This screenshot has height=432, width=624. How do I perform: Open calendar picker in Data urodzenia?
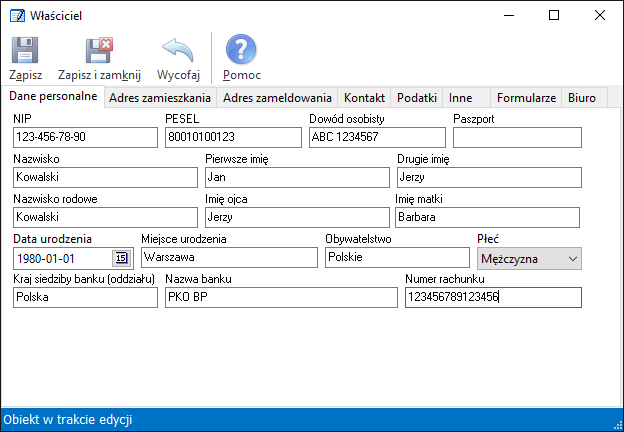(x=122, y=259)
